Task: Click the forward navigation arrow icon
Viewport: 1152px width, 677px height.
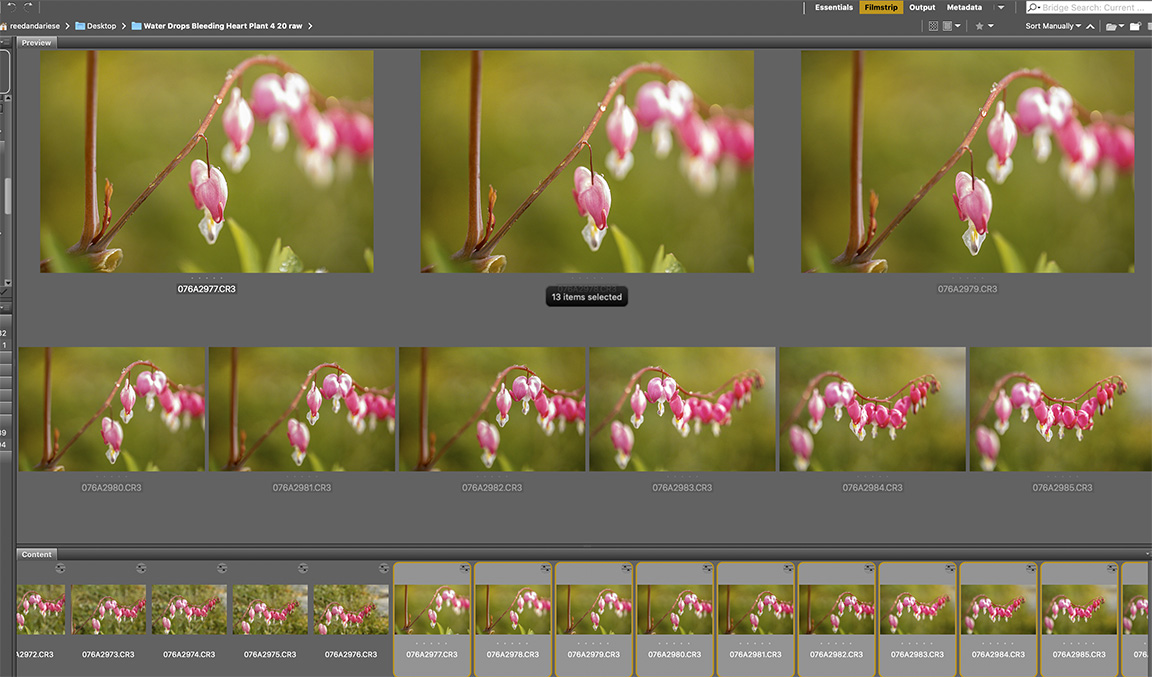Action: point(27,7)
